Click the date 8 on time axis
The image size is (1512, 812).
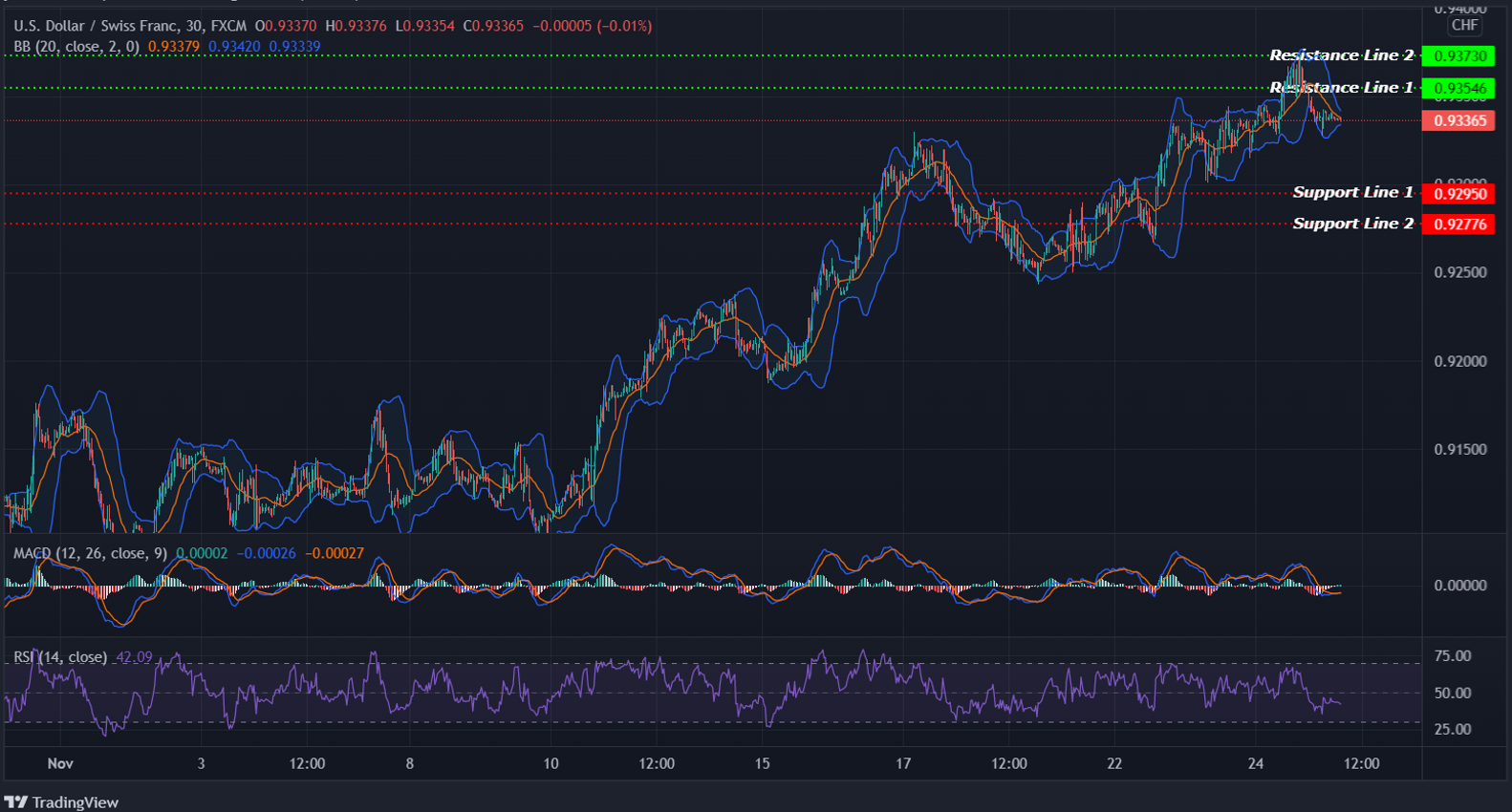point(409,763)
